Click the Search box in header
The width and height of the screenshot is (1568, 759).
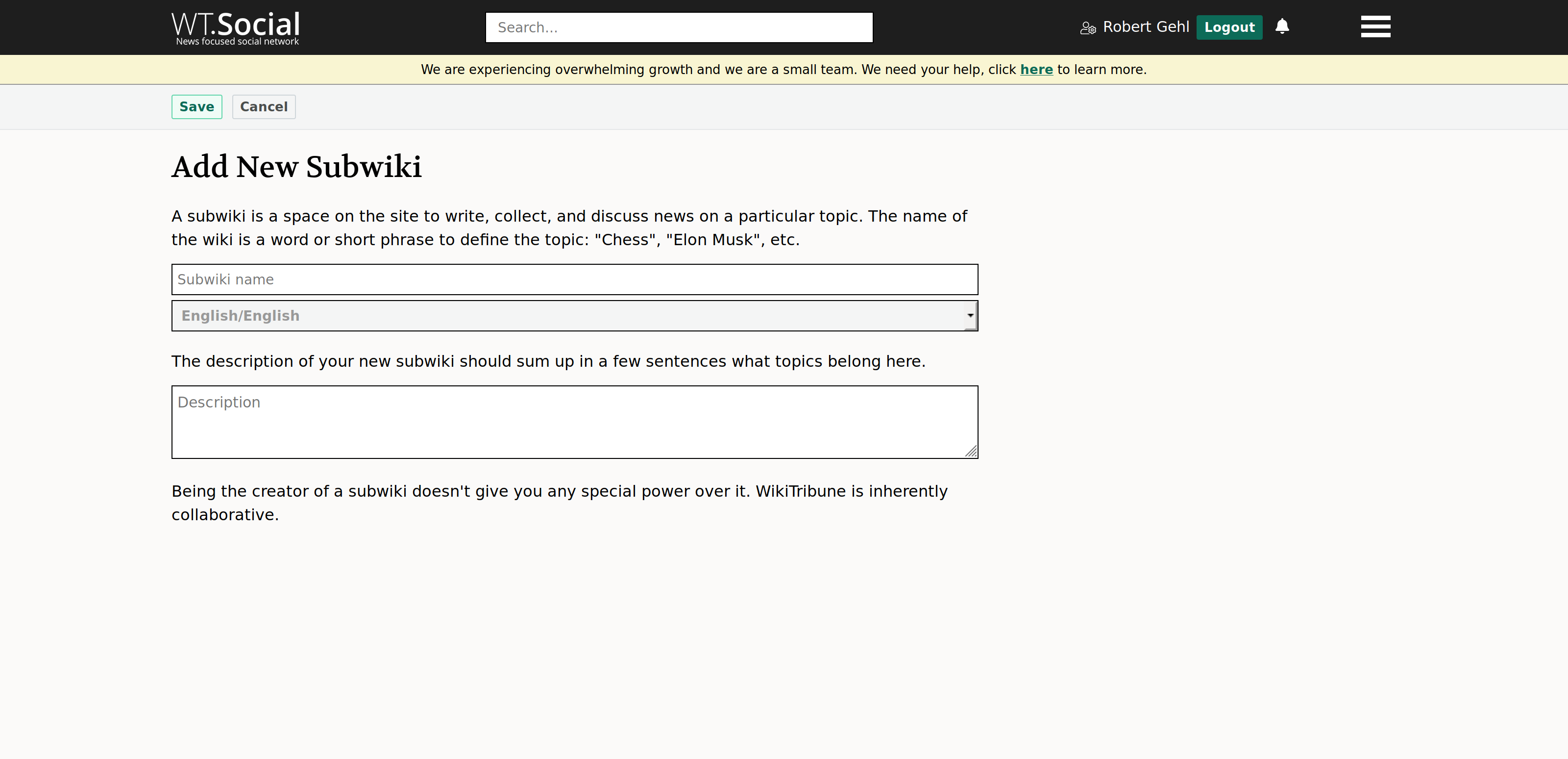coord(679,27)
